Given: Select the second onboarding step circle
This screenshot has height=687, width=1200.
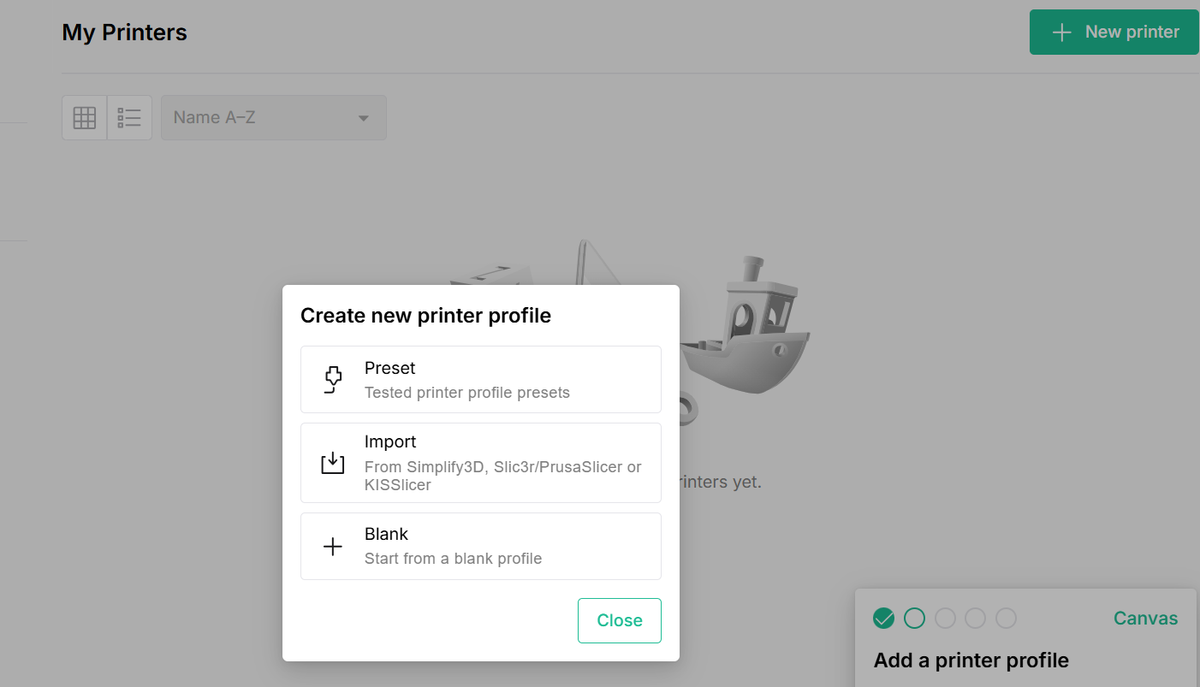Looking at the screenshot, I should [x=914, y=618].
